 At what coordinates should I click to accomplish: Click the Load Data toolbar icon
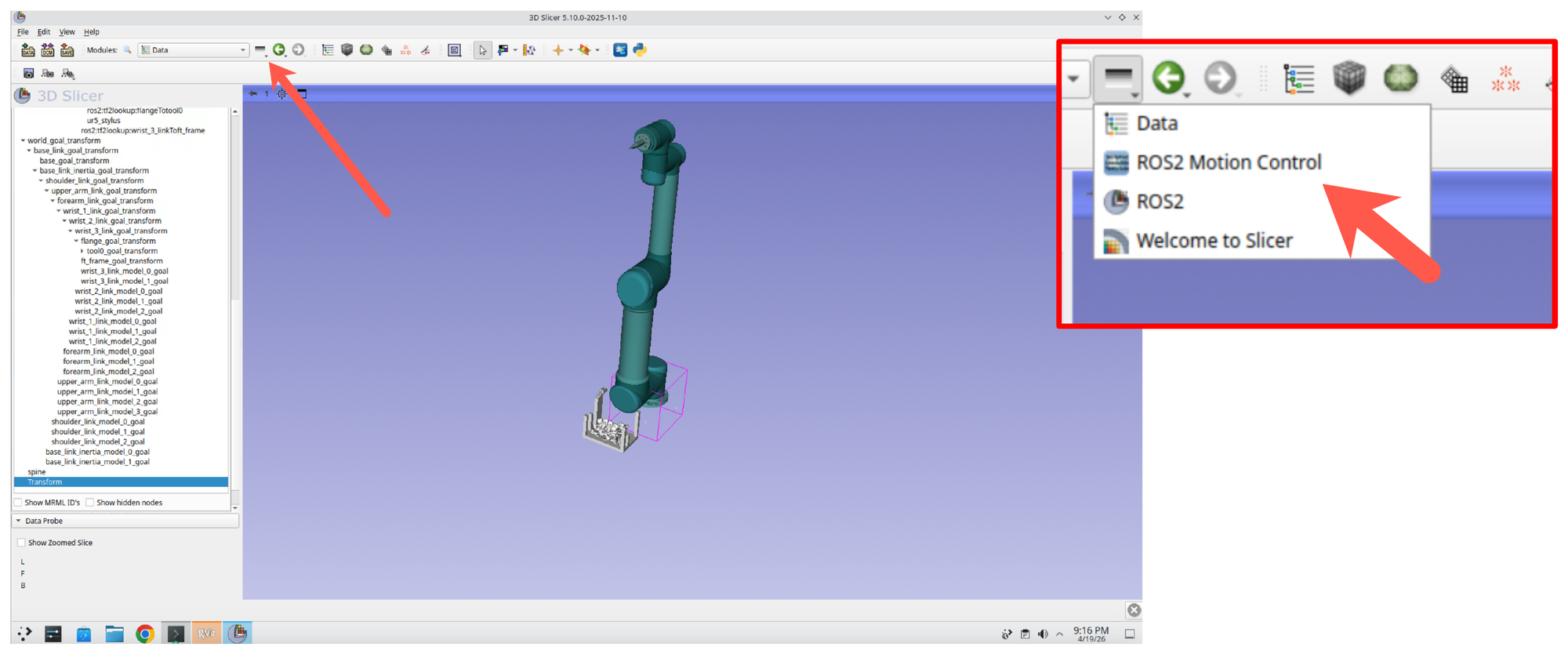click(28, 50)
